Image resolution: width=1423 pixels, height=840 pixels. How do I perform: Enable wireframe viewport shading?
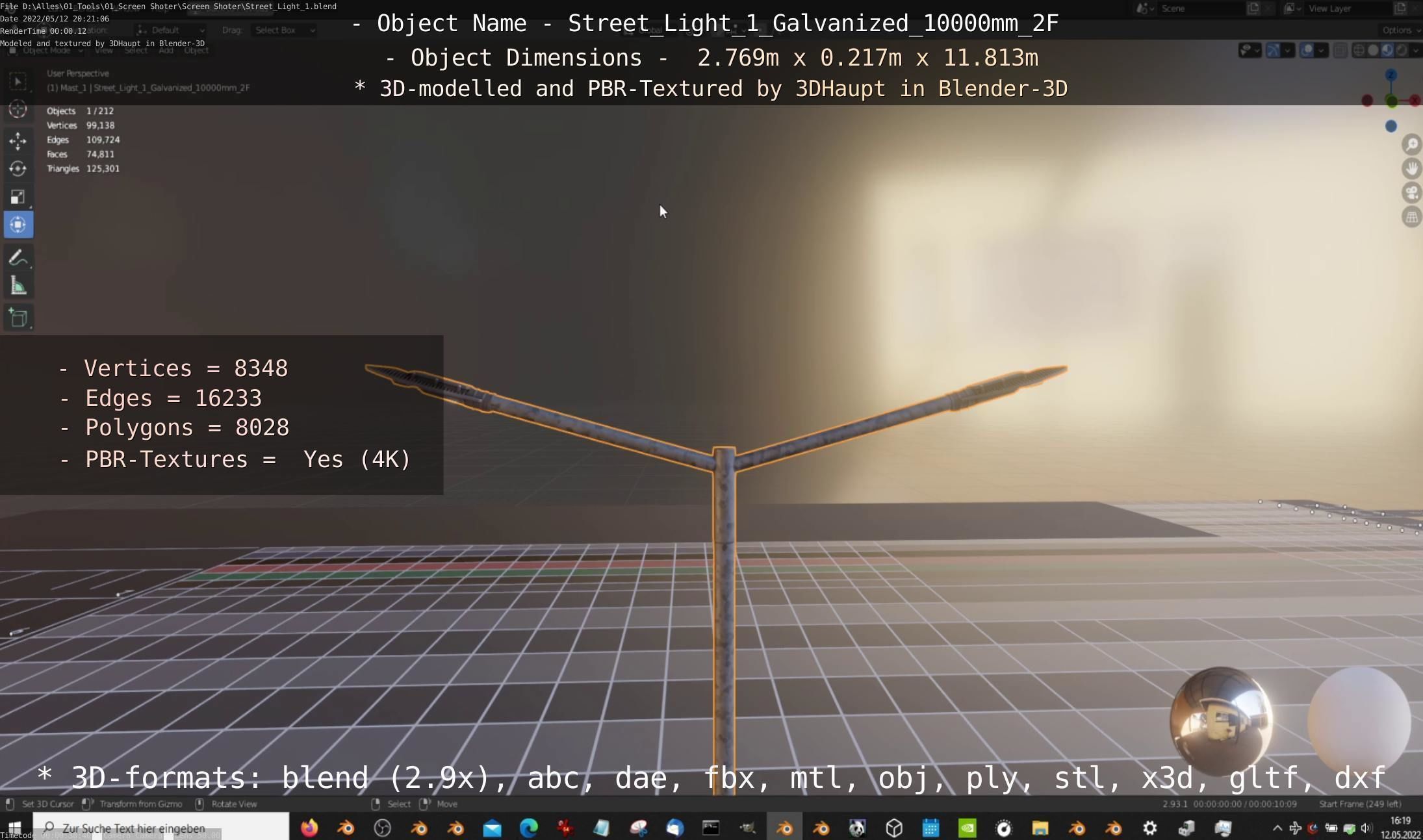click(x=1358, y=51)
